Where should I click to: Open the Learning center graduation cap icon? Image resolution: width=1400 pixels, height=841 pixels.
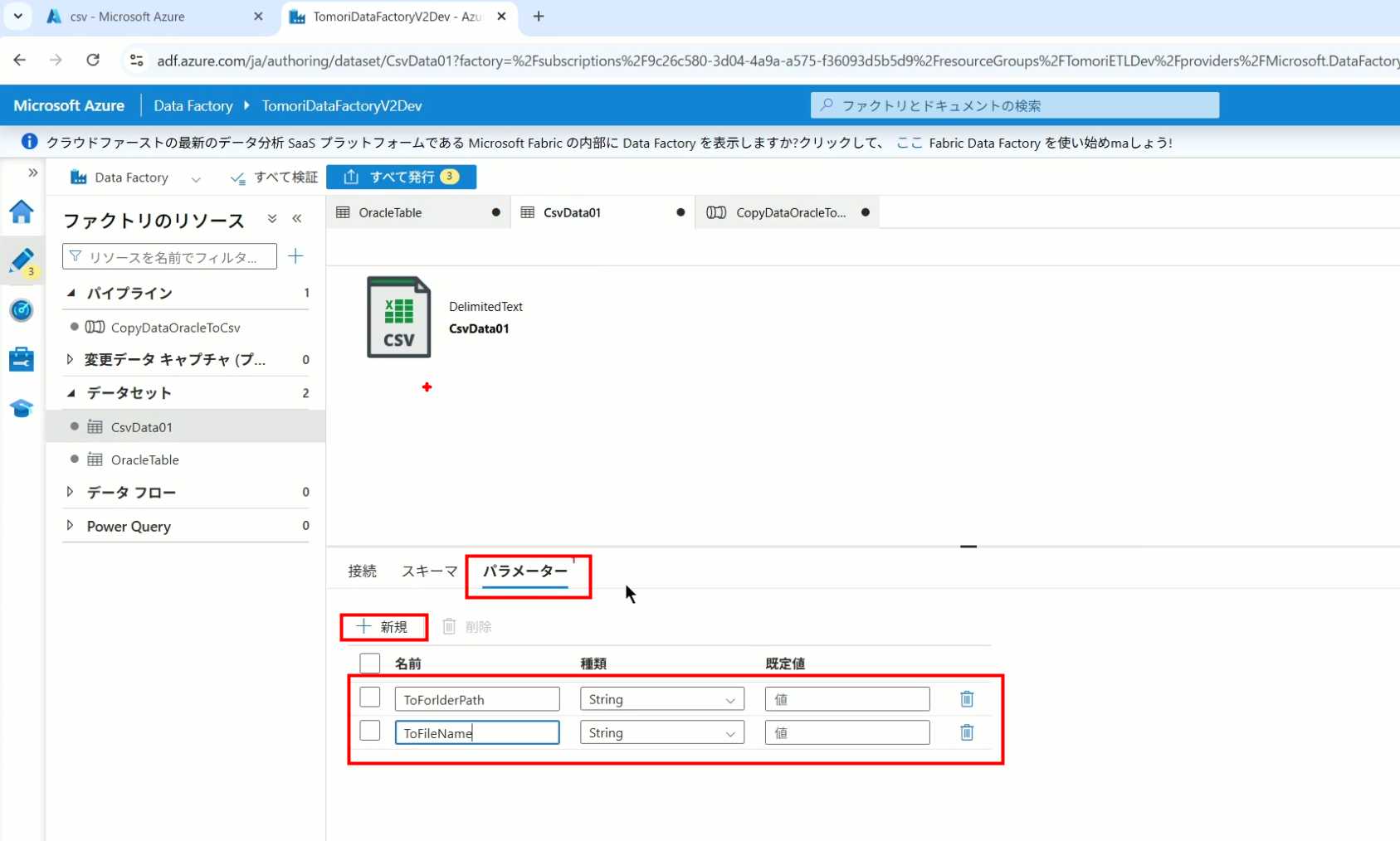[x=22, y=408]
